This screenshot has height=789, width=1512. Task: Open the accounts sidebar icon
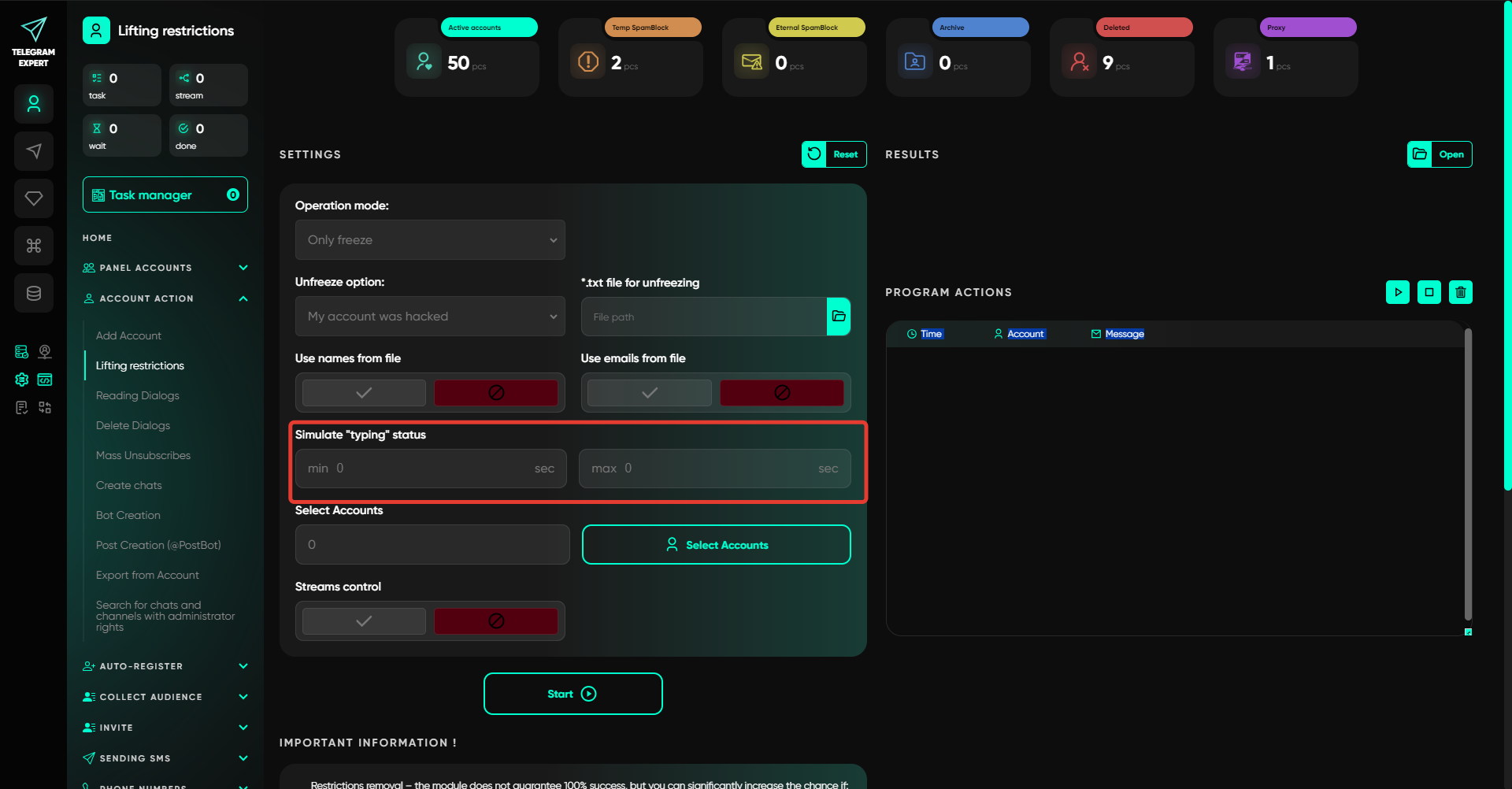coord(34,104)
